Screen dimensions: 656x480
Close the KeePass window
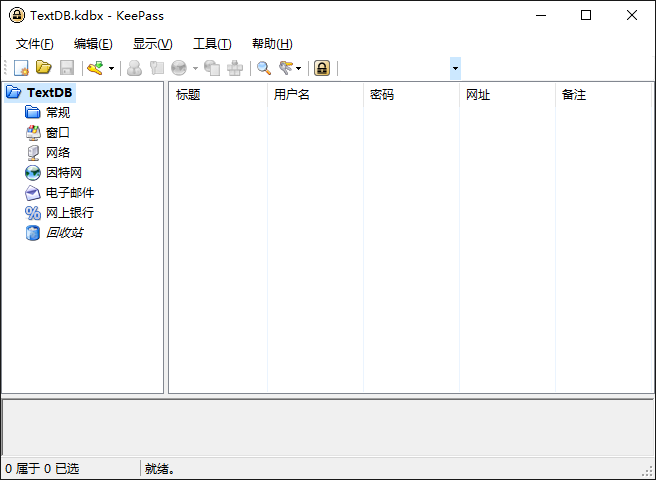click(632, 15)
